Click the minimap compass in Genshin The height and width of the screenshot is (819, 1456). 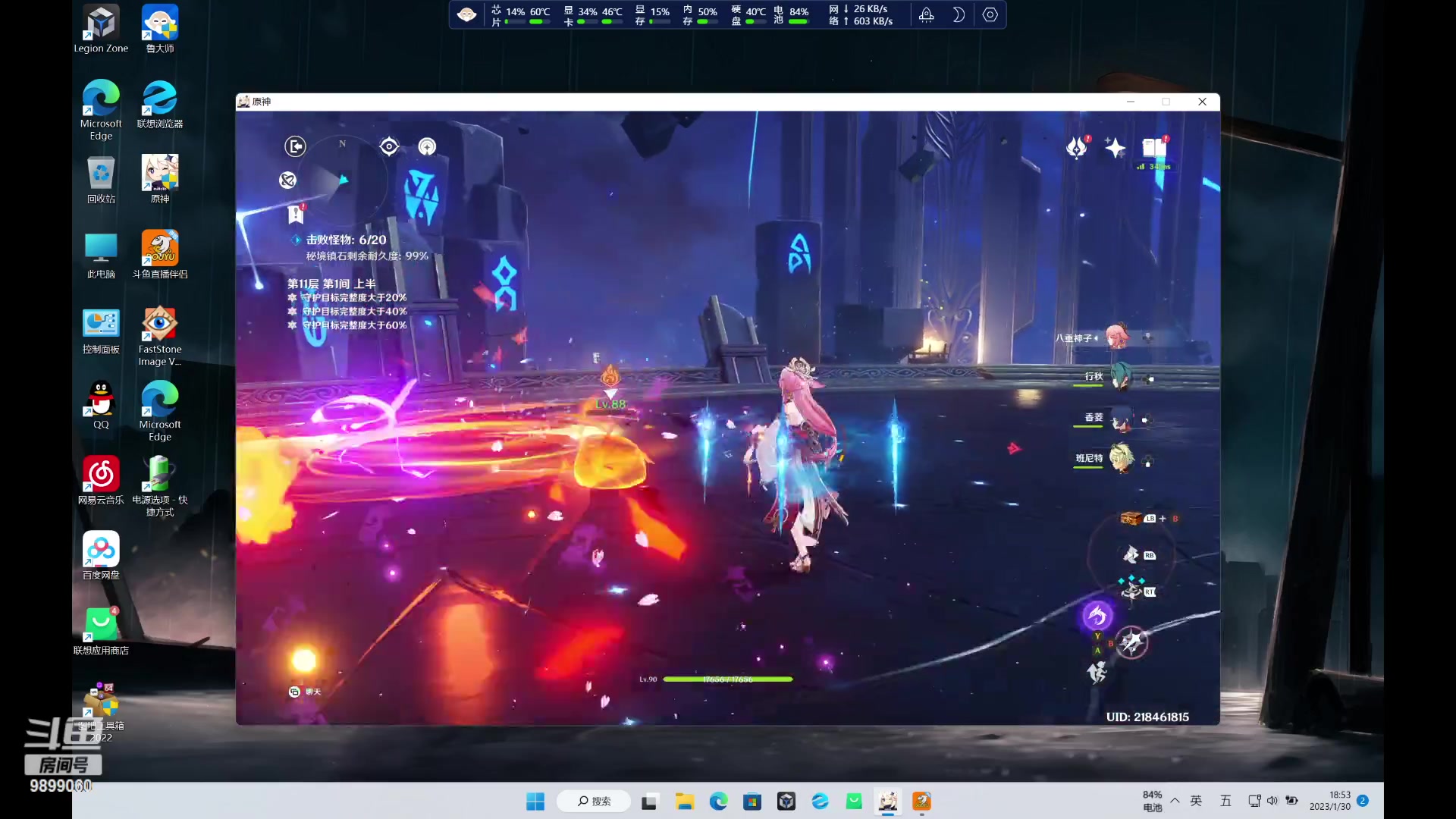341,180
